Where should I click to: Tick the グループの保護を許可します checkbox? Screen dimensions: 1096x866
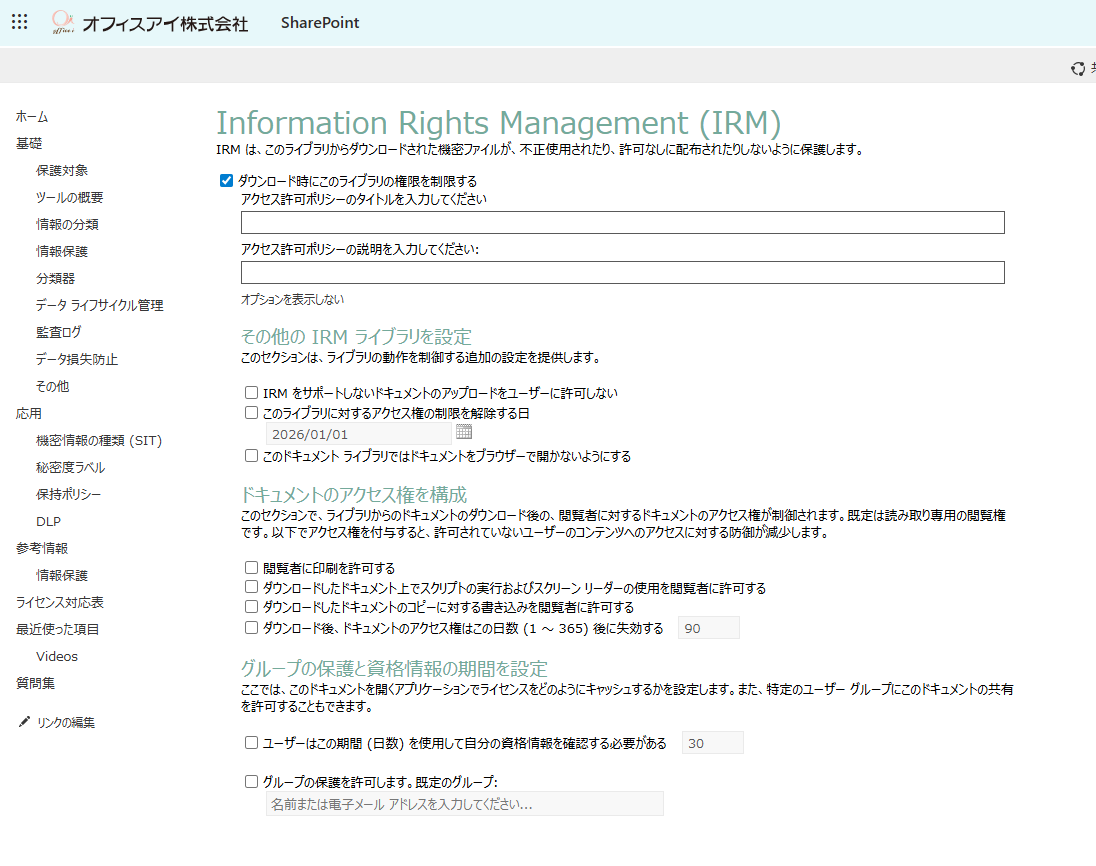point(252,782)
